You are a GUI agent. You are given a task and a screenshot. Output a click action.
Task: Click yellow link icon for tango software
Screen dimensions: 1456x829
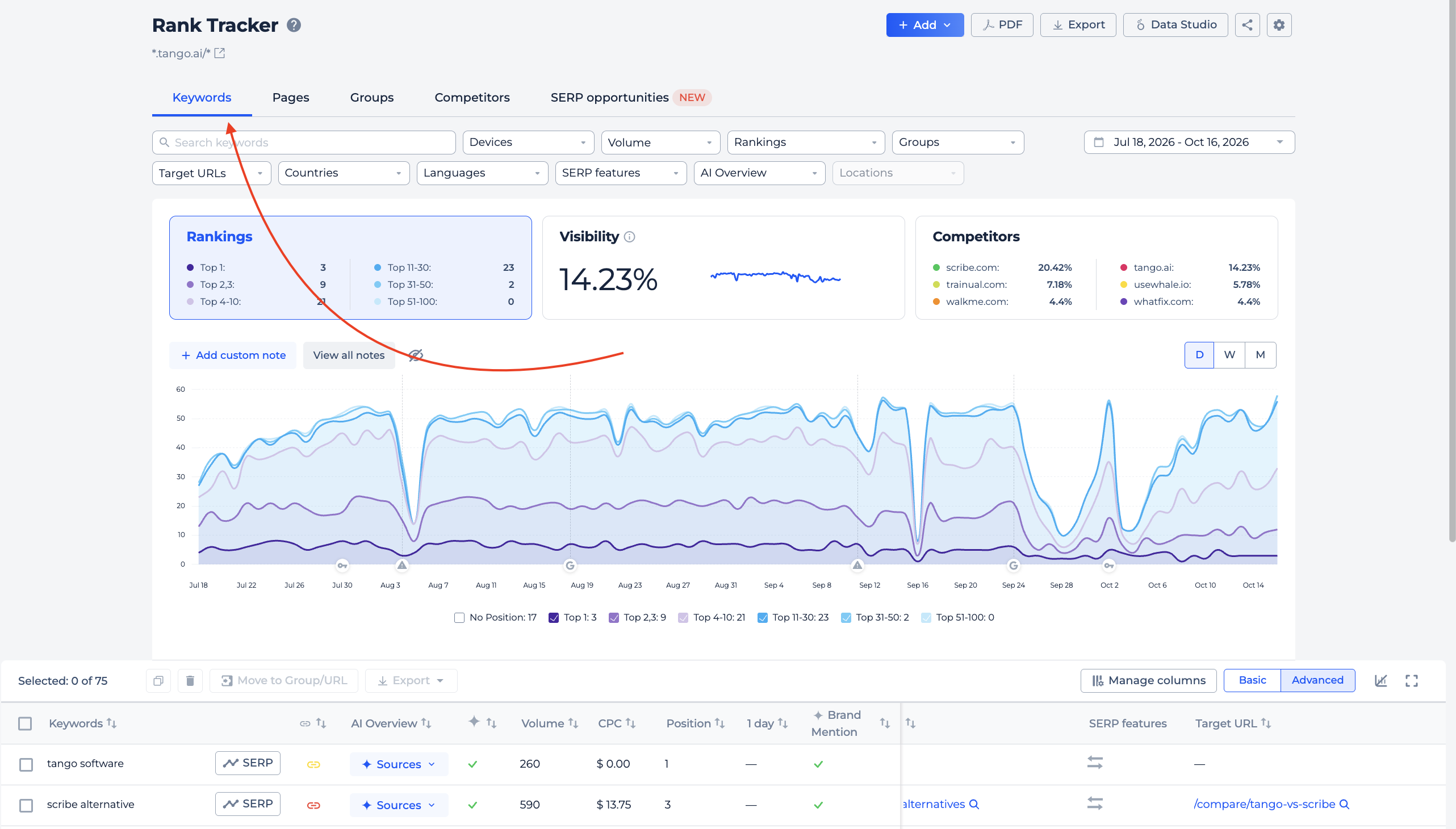pyautogui.click(x=313, y=764)
